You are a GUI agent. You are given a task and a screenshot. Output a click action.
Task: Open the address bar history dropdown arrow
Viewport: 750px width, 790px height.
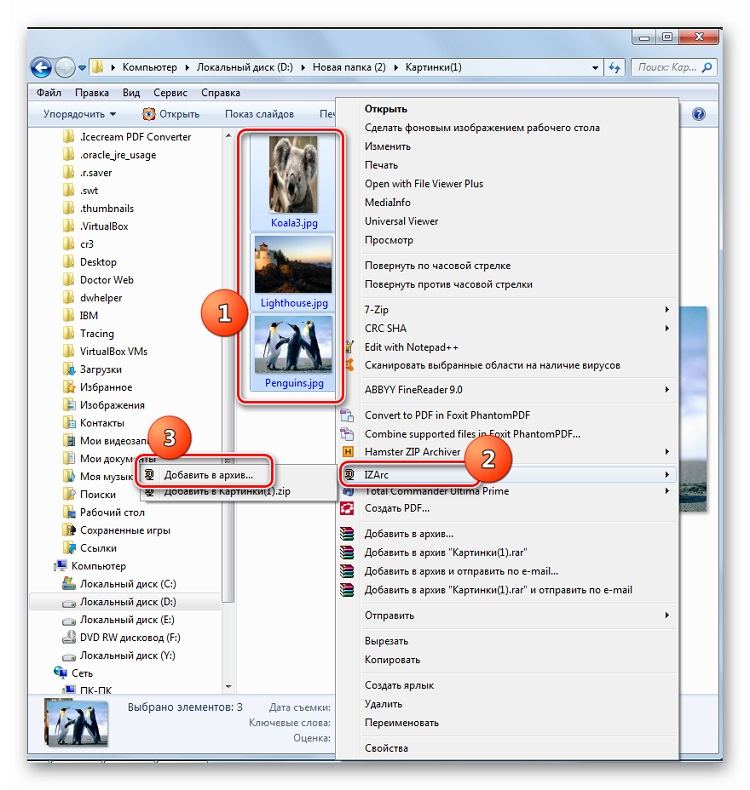pyautogui.click(x=595, y=68)
